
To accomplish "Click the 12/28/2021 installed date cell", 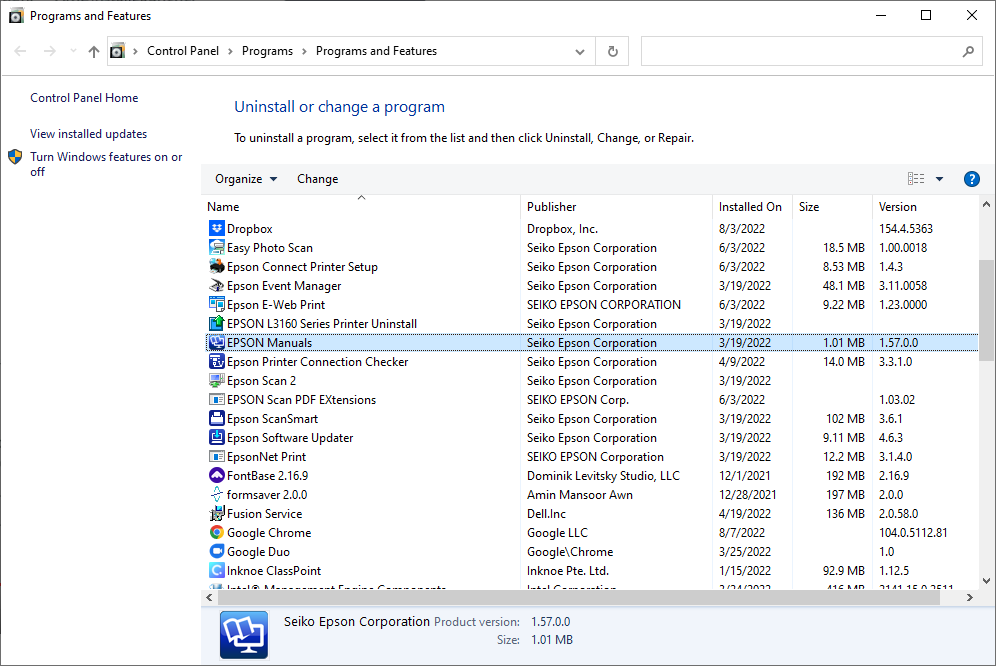I will click(747, 494).
